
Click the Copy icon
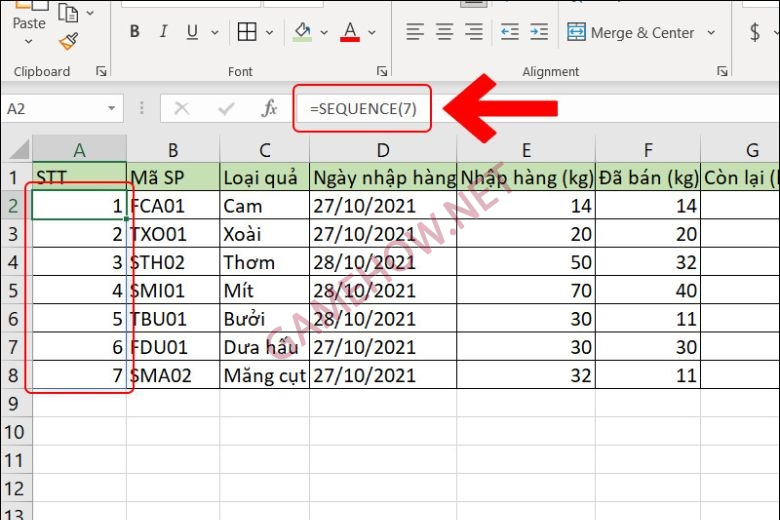pyautogui.click(x=68, y=12)
